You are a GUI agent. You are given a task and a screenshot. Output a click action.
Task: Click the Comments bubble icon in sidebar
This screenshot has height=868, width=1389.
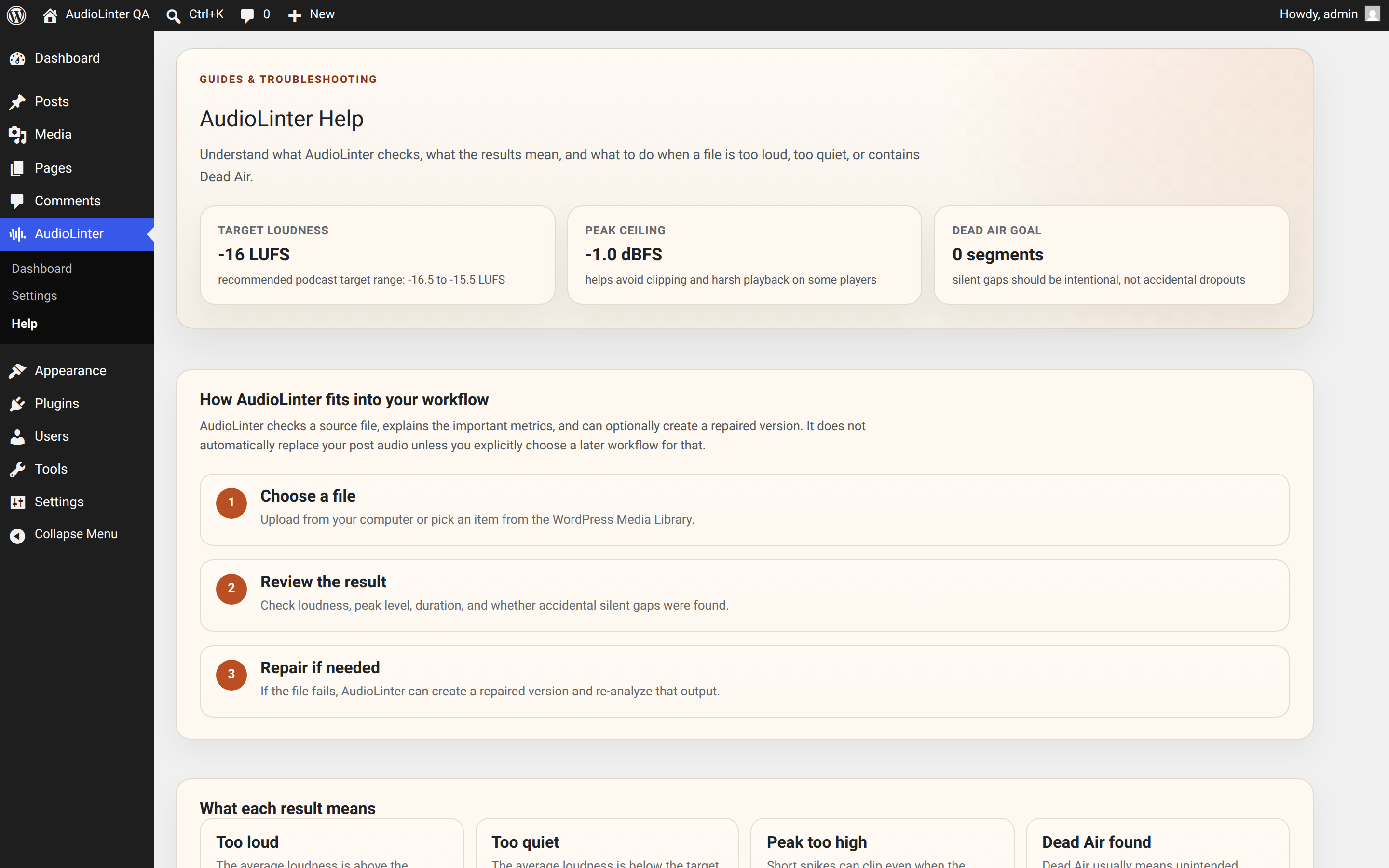(x=17, y=201)
